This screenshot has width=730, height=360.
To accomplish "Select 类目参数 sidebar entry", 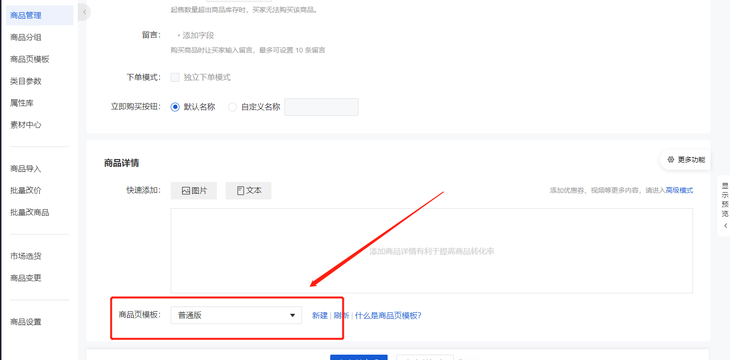I will (x=26, y=81).
